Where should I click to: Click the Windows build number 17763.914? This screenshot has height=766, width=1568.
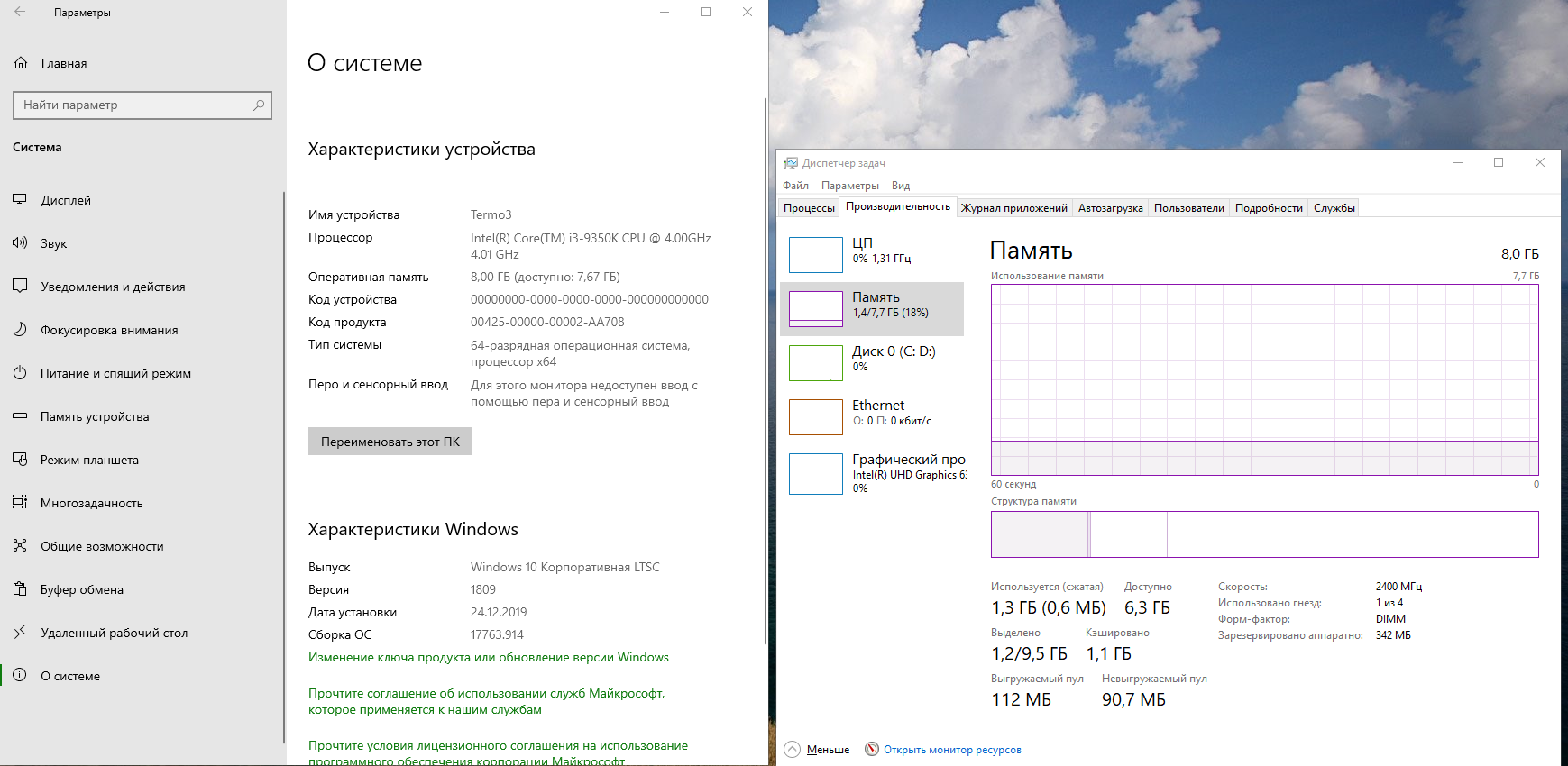(x=497, y=634)
